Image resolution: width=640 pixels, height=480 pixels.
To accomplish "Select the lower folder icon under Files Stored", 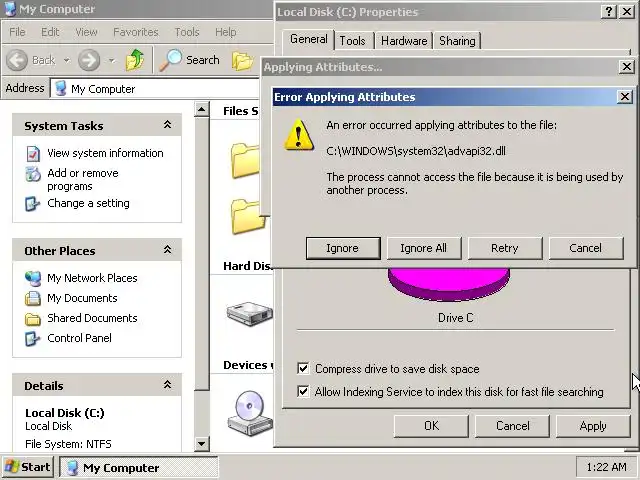I will click(247, 216).
